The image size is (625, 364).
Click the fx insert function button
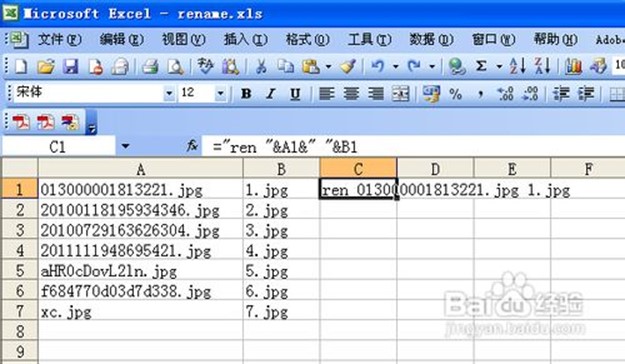pos(193,146)
